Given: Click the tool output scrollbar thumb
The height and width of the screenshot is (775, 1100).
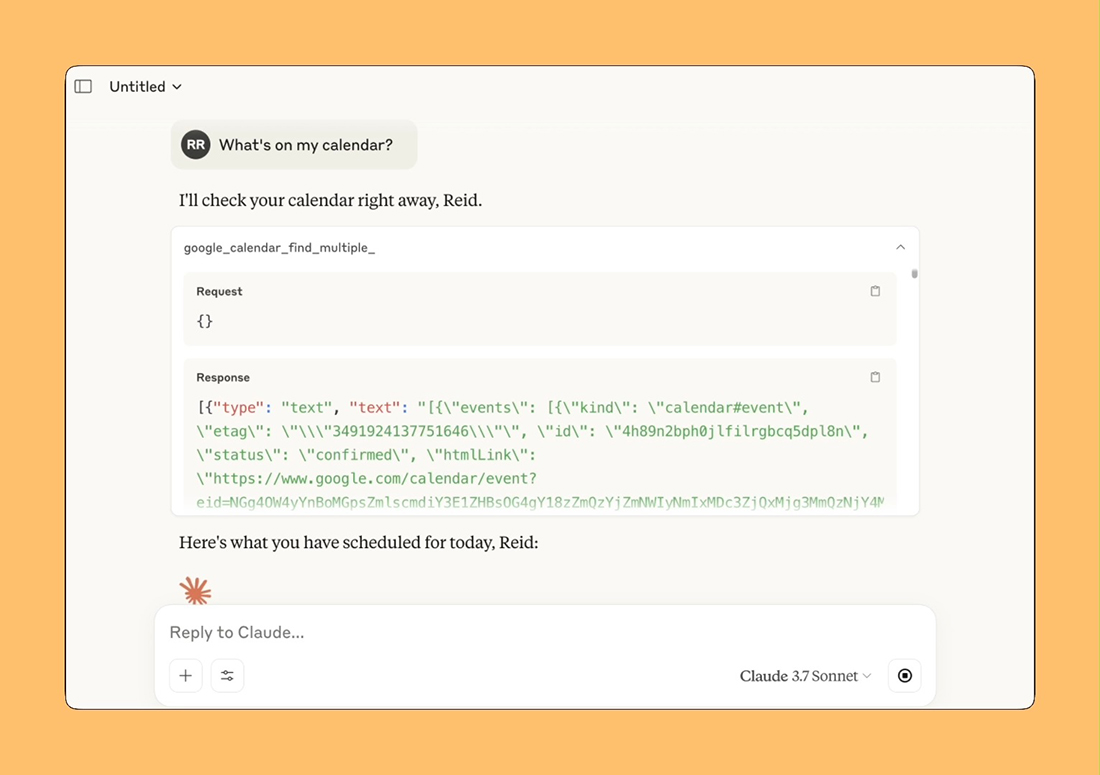Looking at the screenshot, I should (914, 273).
